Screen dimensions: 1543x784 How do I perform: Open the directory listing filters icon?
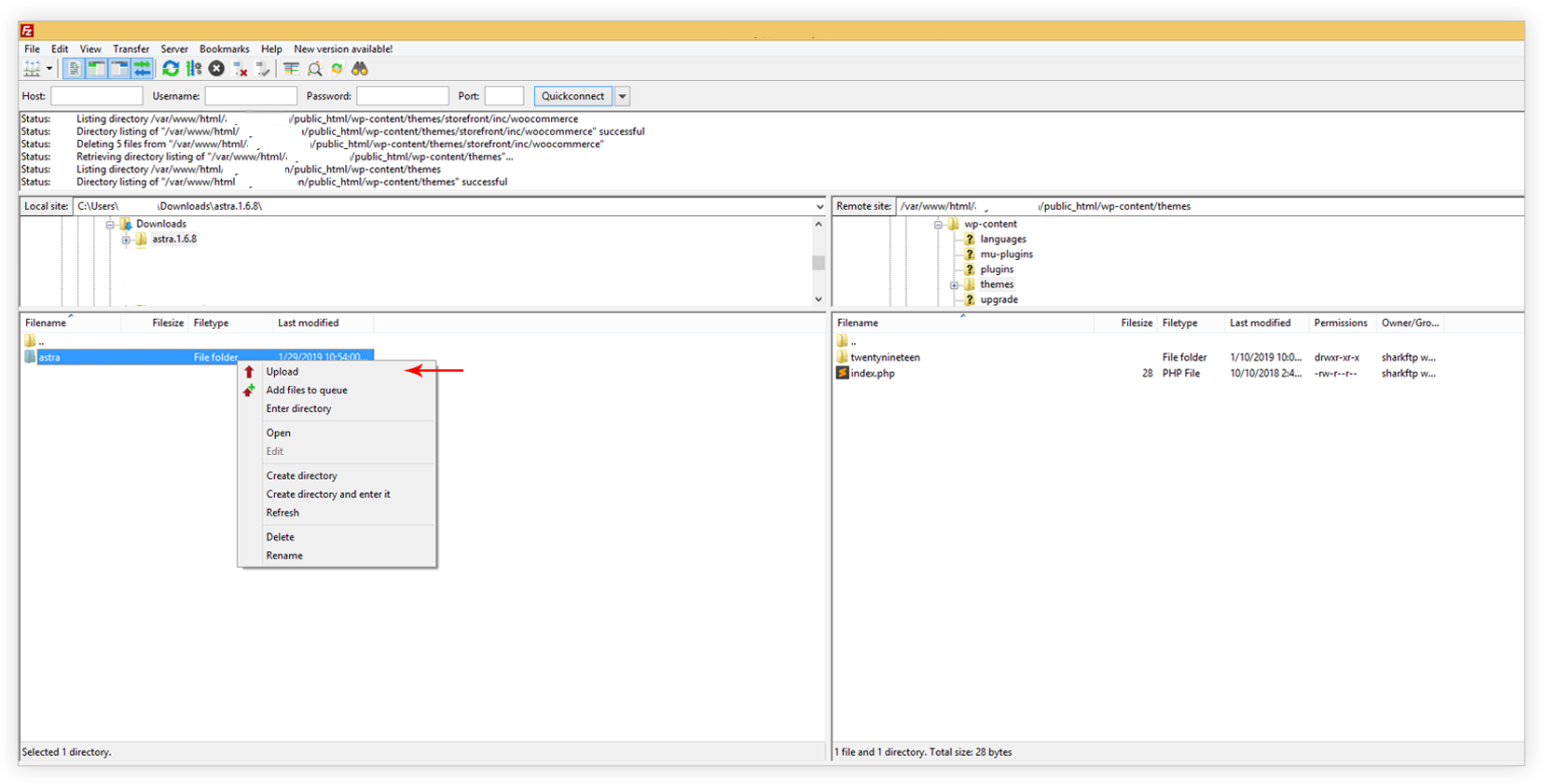click(291, 69)
